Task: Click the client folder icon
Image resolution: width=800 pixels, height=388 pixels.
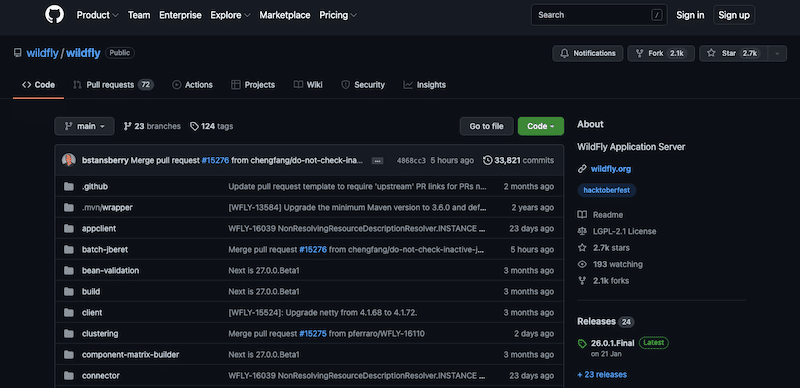Action: (69, 312)
